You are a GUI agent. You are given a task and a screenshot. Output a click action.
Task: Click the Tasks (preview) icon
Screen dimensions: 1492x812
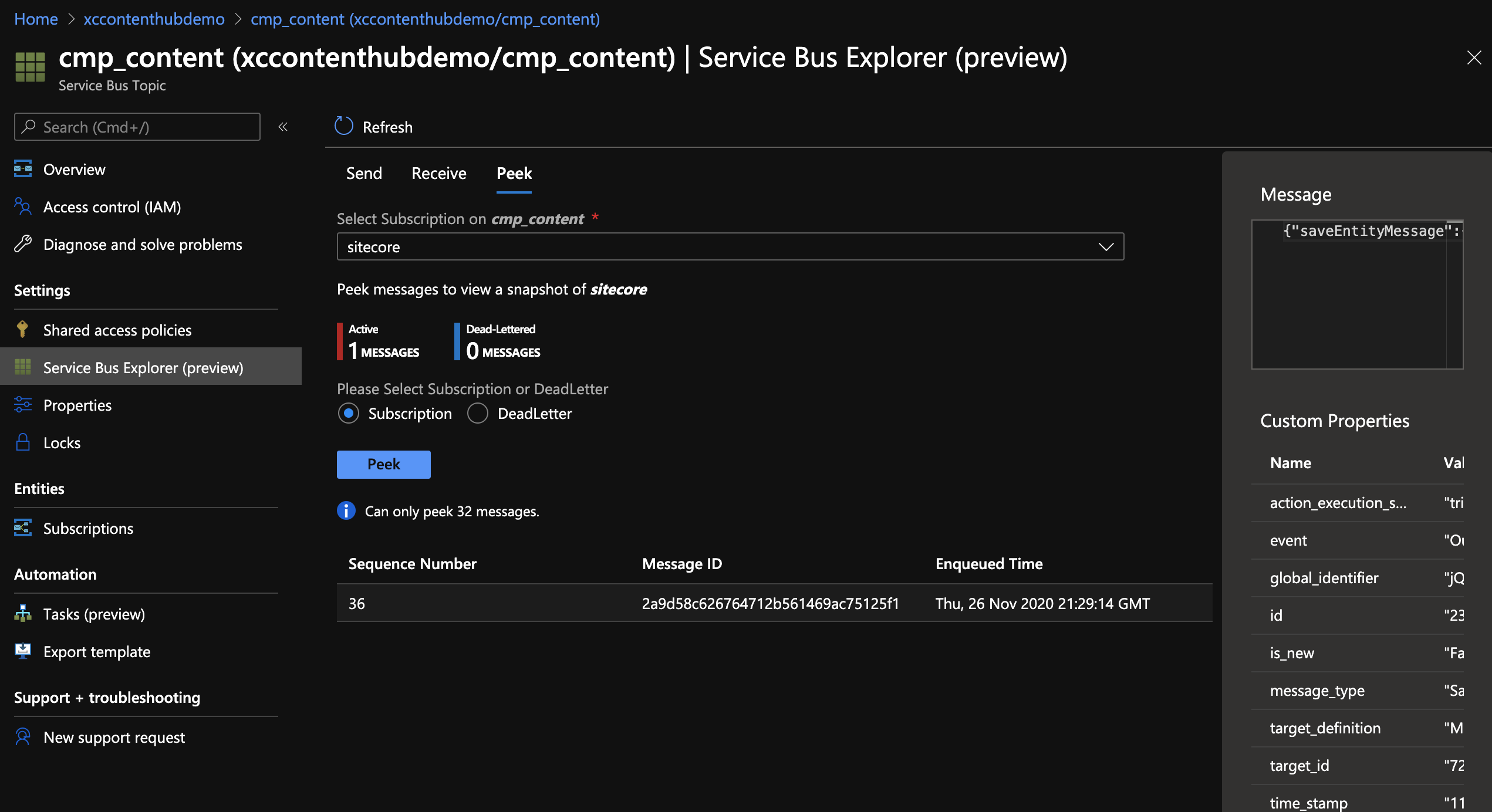(23, 614)
